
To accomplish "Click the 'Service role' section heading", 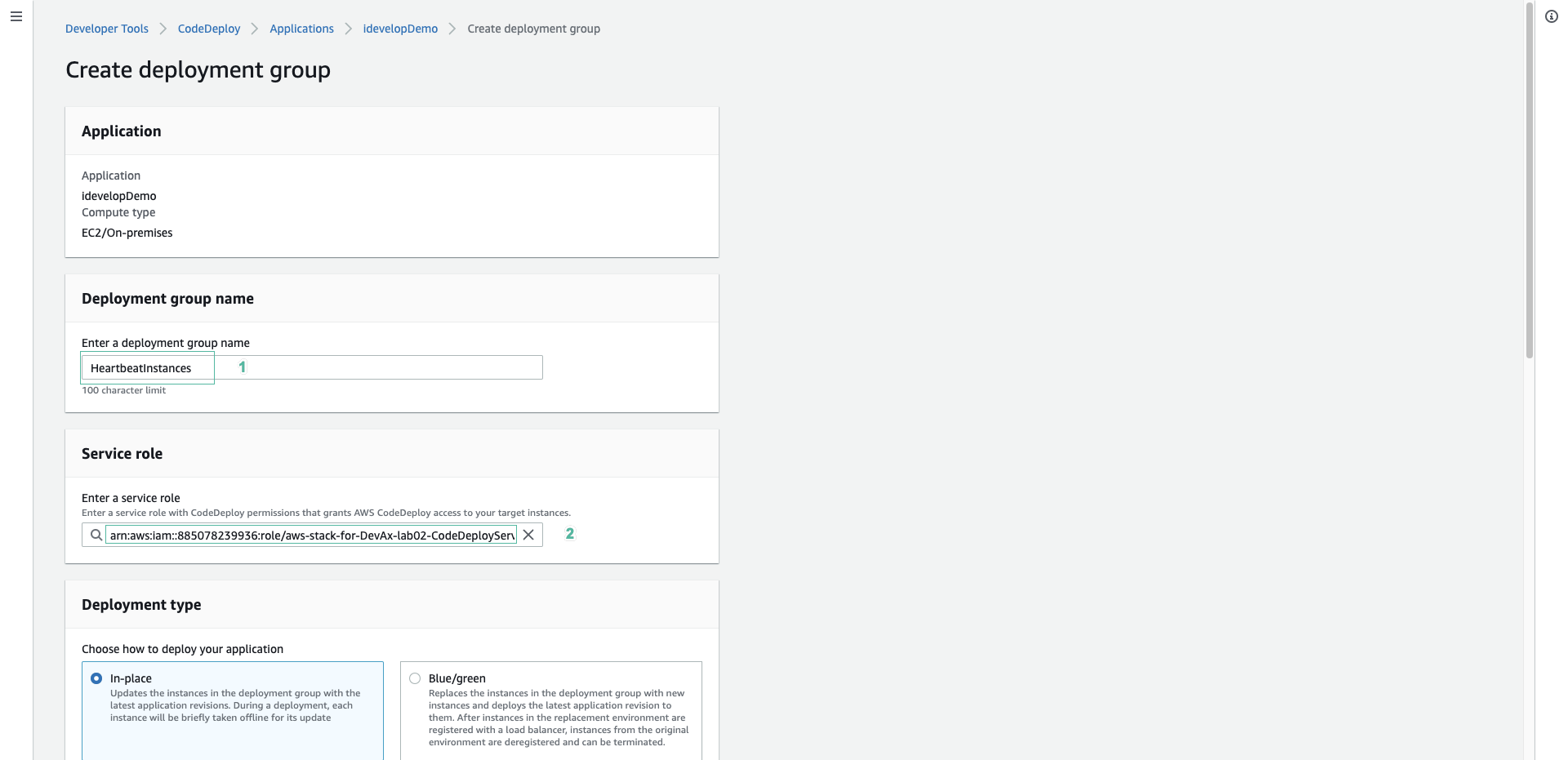I will coord(122,454).
